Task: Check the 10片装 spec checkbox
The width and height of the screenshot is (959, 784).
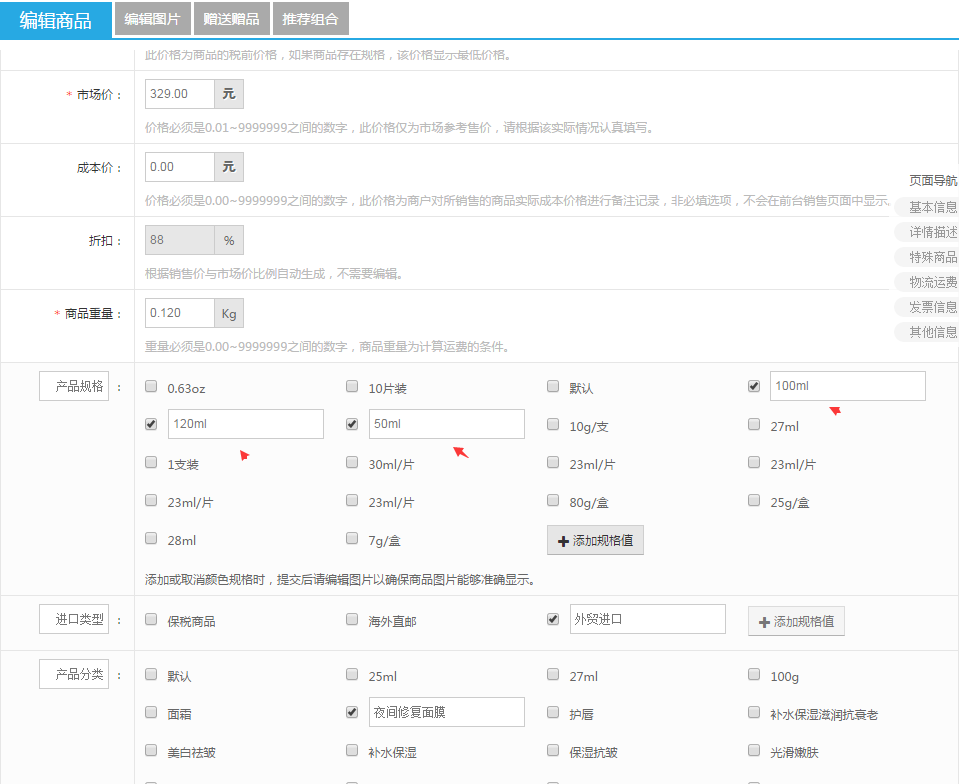Action: point(352,386)
